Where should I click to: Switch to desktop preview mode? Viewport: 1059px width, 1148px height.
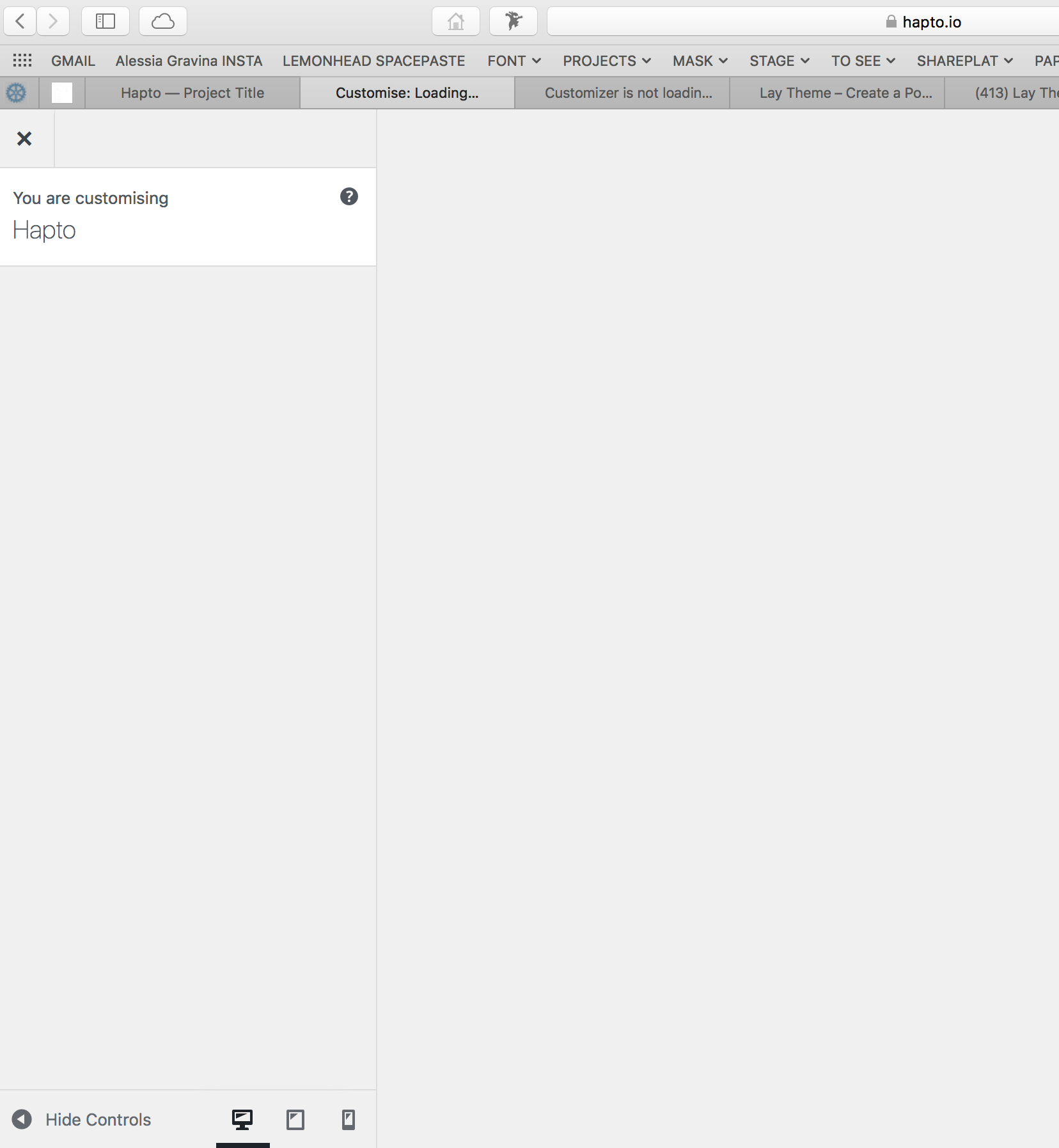pos(242,1119)
